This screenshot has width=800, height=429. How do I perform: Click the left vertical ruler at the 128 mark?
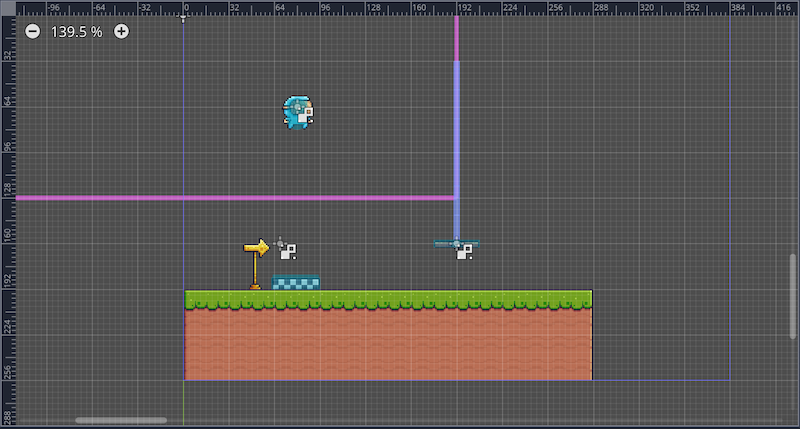coord(7,191)
